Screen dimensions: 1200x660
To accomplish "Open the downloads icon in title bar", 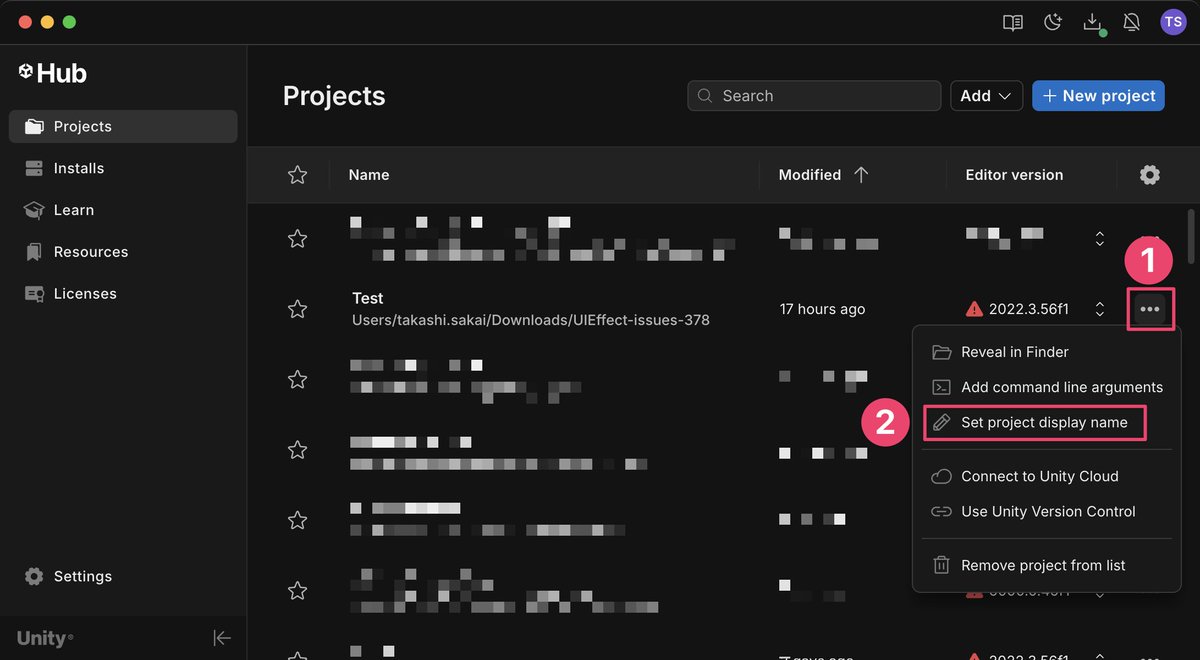I will pos(1093,22).
